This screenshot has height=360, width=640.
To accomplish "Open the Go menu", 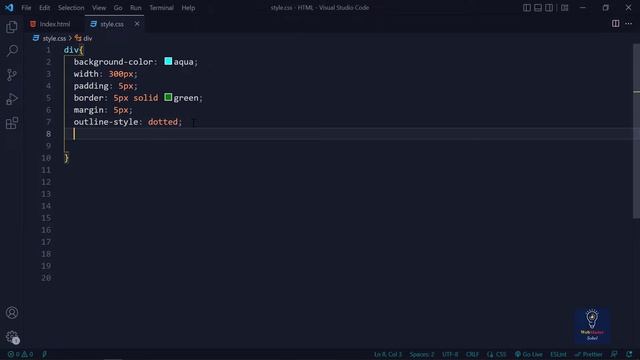I will [118, 8].
